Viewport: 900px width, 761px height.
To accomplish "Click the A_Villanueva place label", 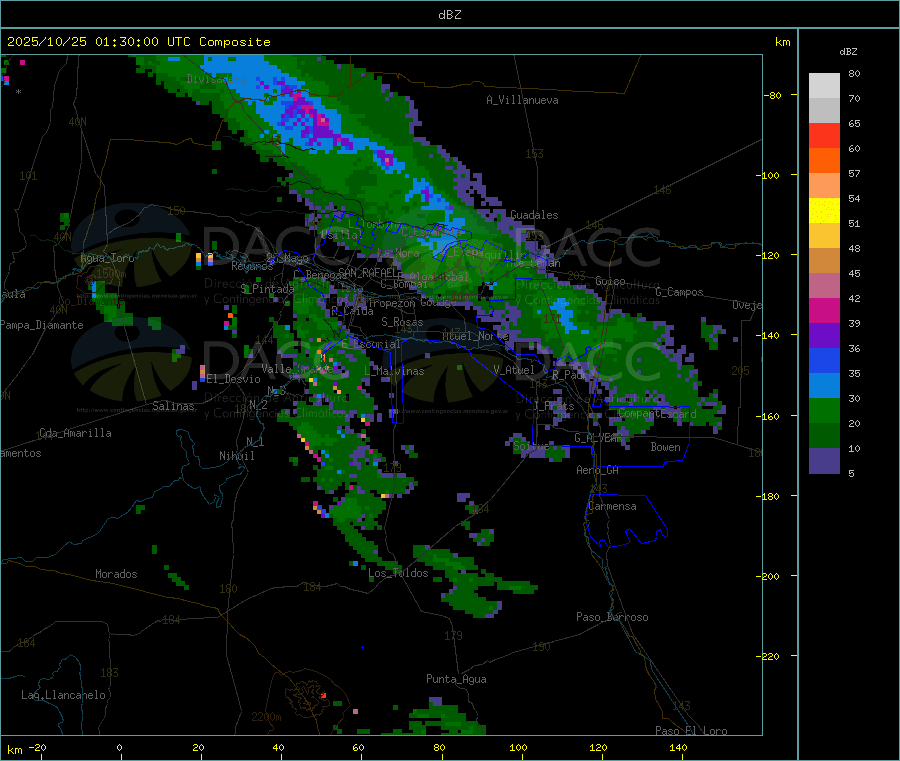I will (522, 100).
